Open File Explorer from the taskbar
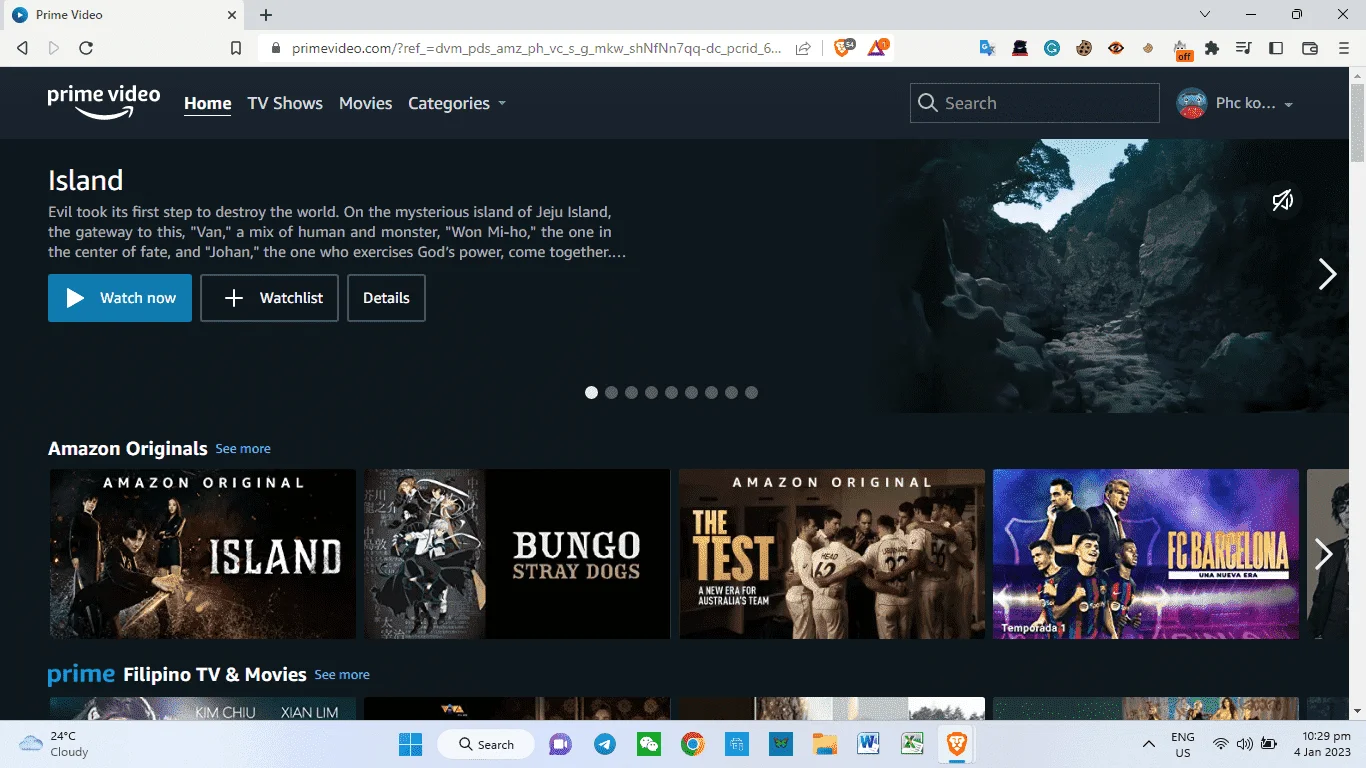This screenshot has width=1366, height=768. [x=824, y=744]
